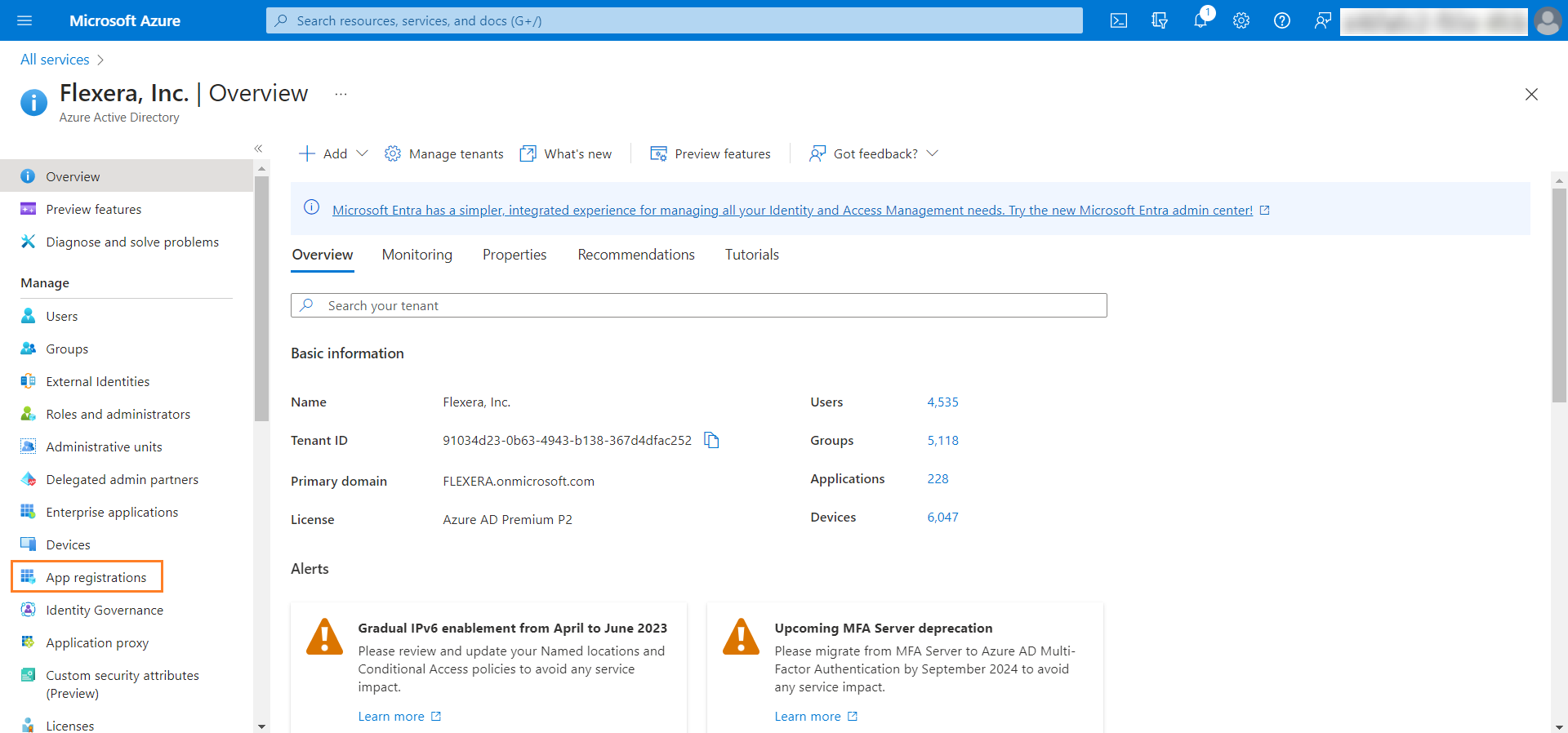
Task: Copy the Tenant ID to clipboard
Action: click(x=711, y=441)
